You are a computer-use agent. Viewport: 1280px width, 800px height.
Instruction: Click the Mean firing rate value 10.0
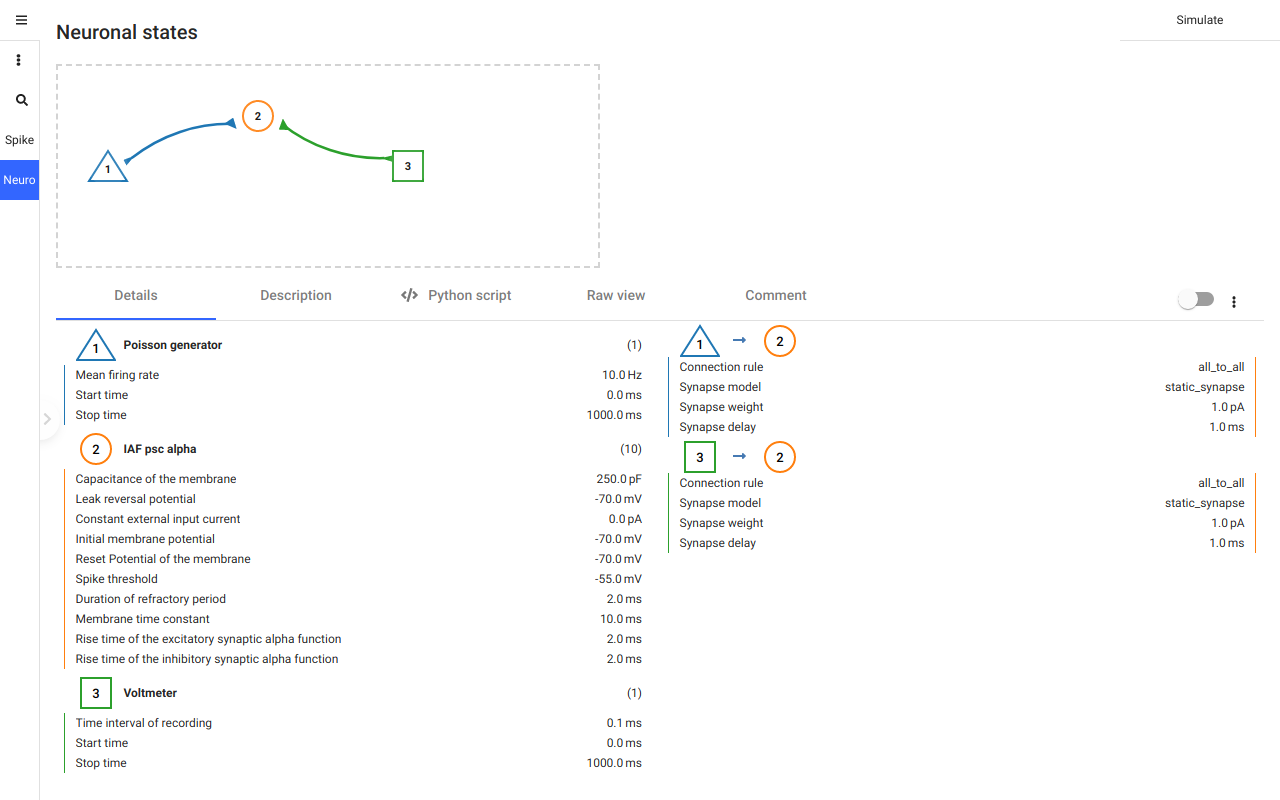click(612, 375)
